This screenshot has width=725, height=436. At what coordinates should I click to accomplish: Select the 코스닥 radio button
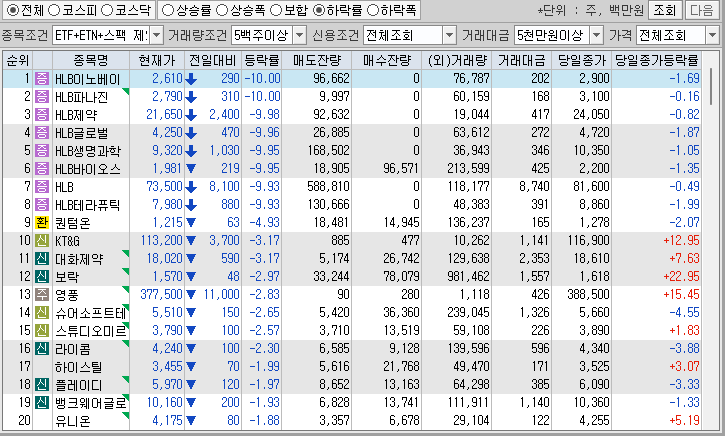pos(107,10)
